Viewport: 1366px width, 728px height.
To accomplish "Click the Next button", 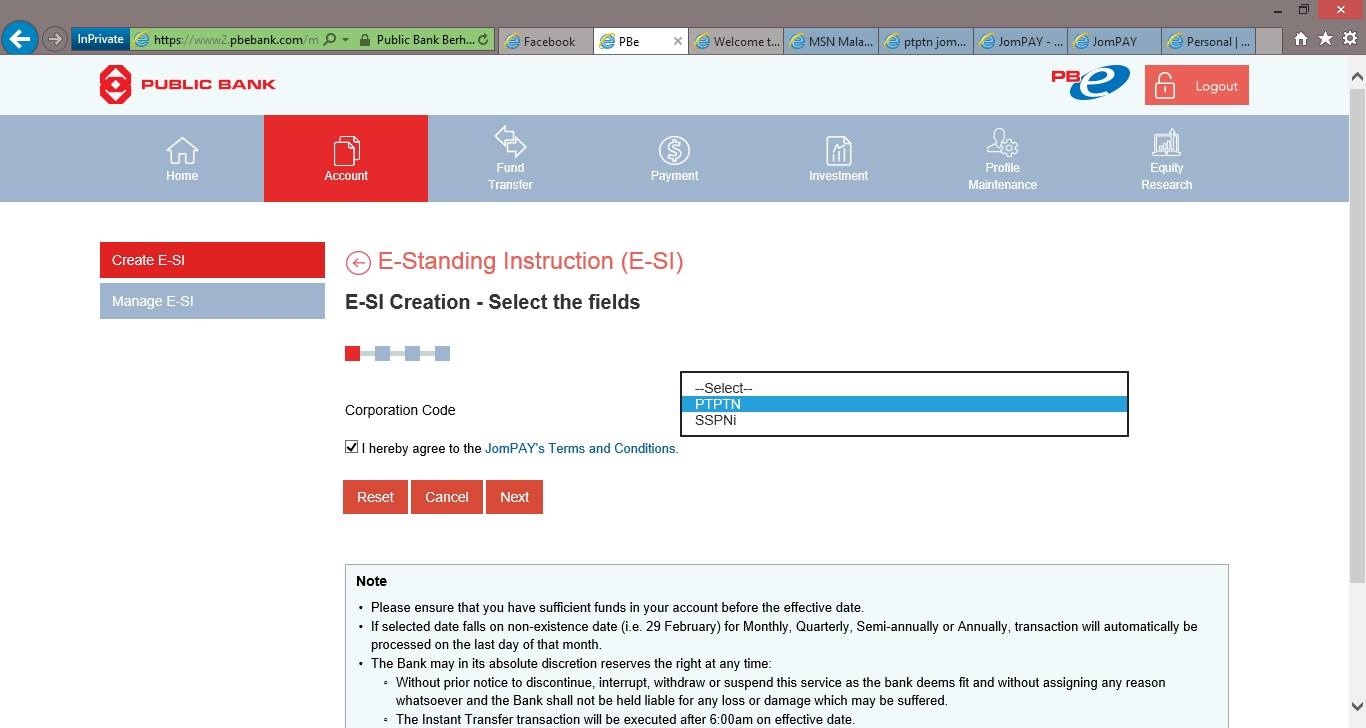I will pos(514,497).
